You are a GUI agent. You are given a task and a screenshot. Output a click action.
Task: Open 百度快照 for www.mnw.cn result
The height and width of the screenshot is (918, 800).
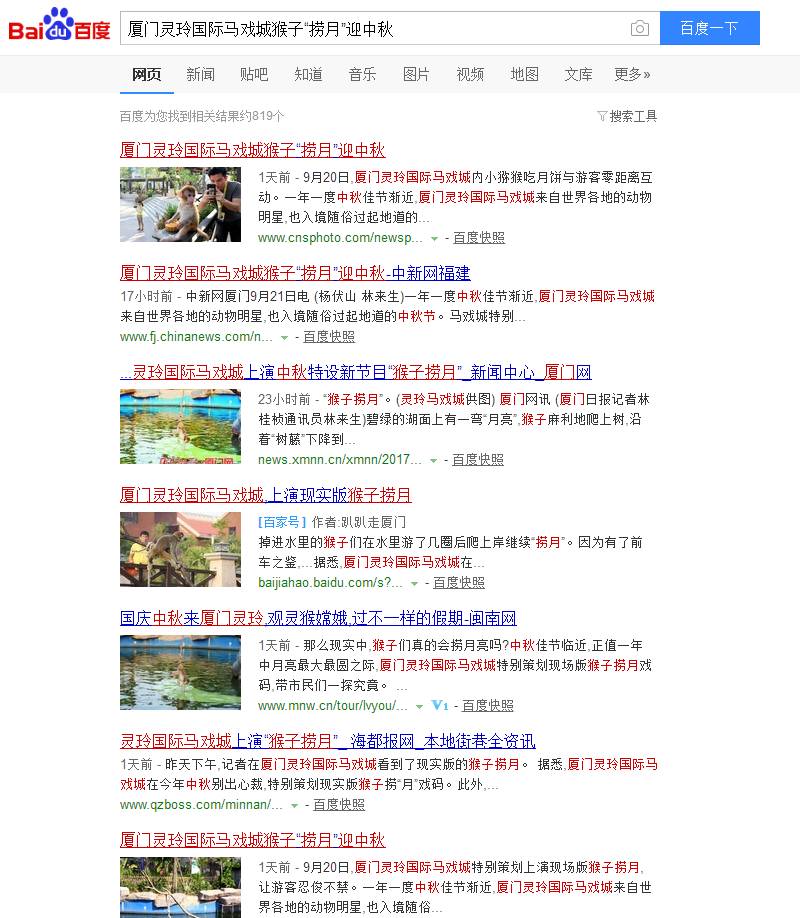pyautogui.click(x=488, y=705)
